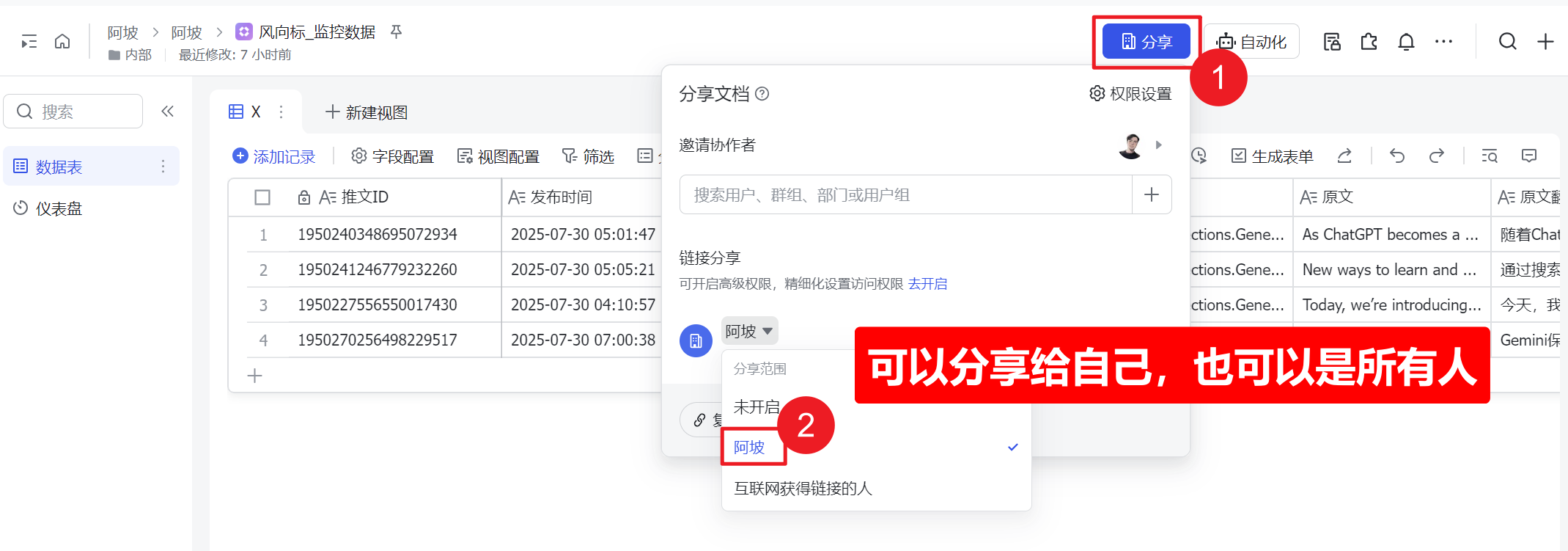Select 互联网获得链接的人 option
Viewport: 1568px width, 551px height.
click(x=876, y=489)
